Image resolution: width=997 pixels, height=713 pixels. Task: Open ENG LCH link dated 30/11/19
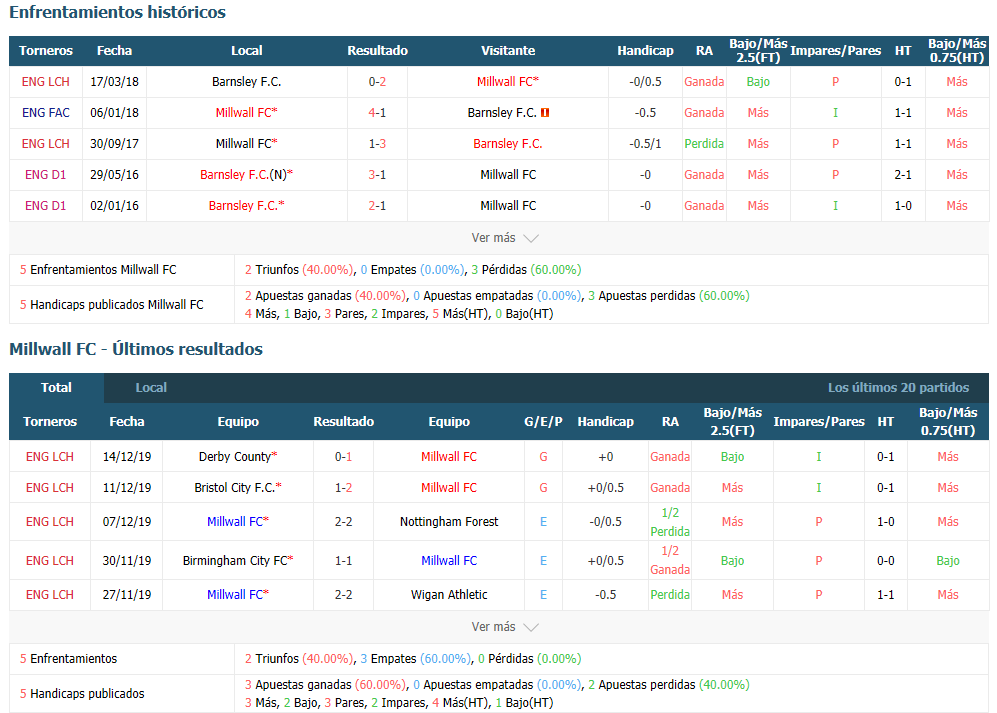click(x=50, y=560)
